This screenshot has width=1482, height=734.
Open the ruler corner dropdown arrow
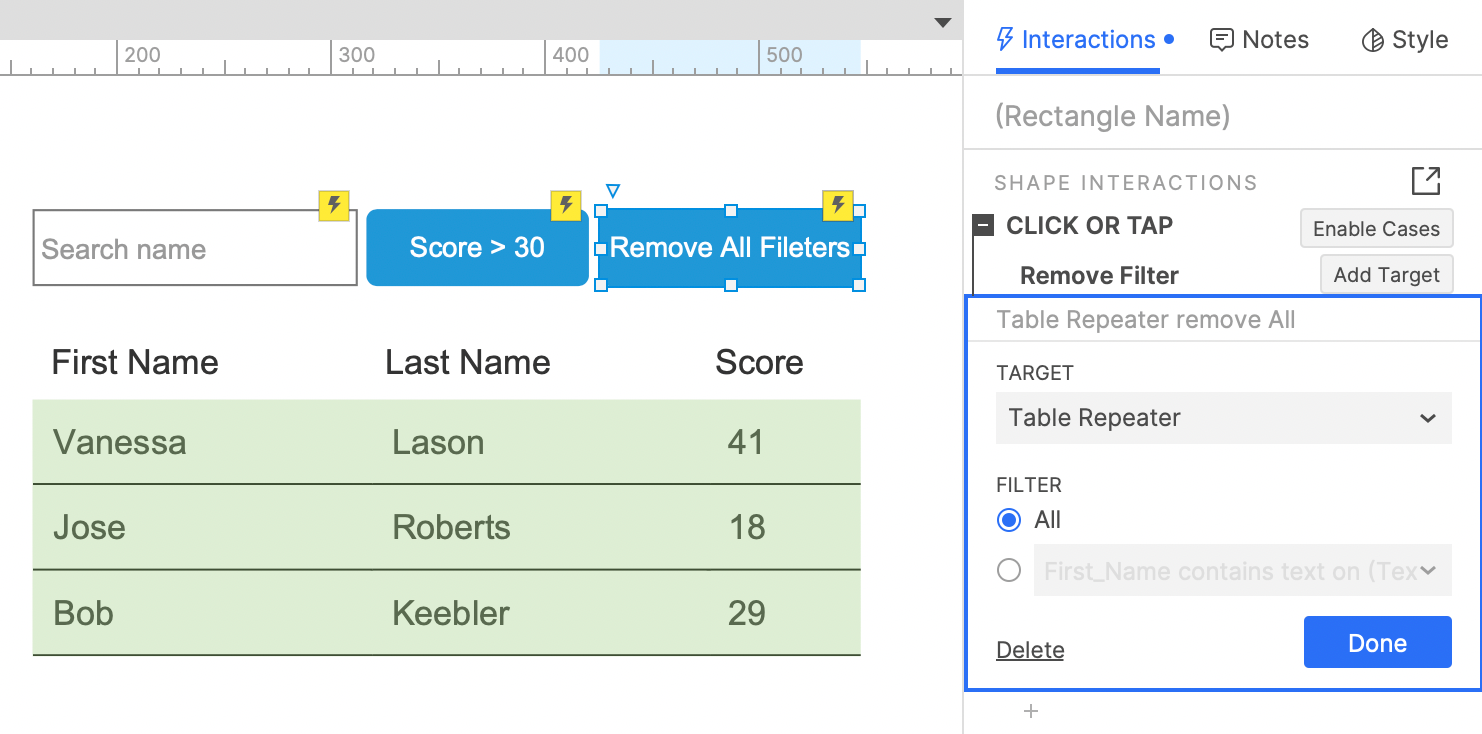(x=942, y=22)
